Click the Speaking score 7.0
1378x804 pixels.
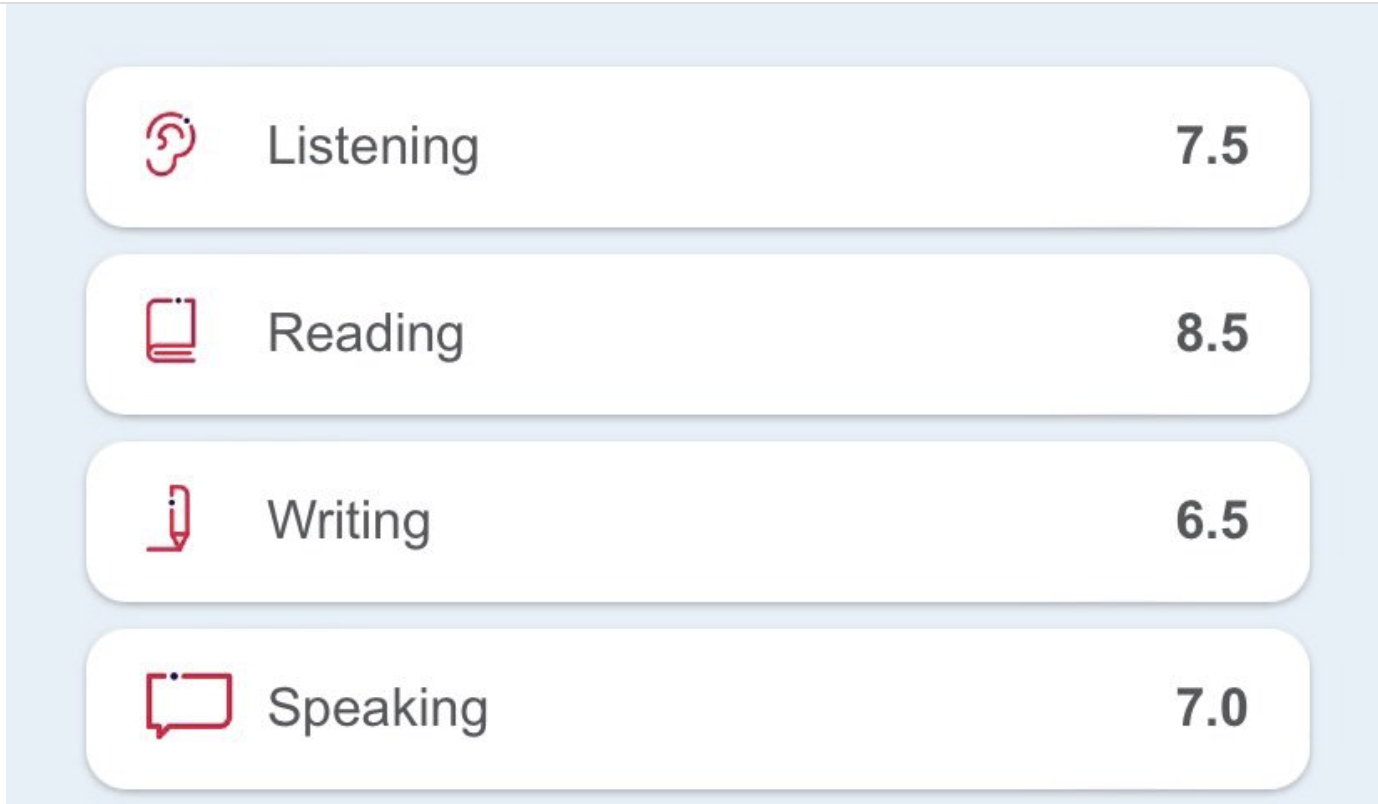[1212, 708]
